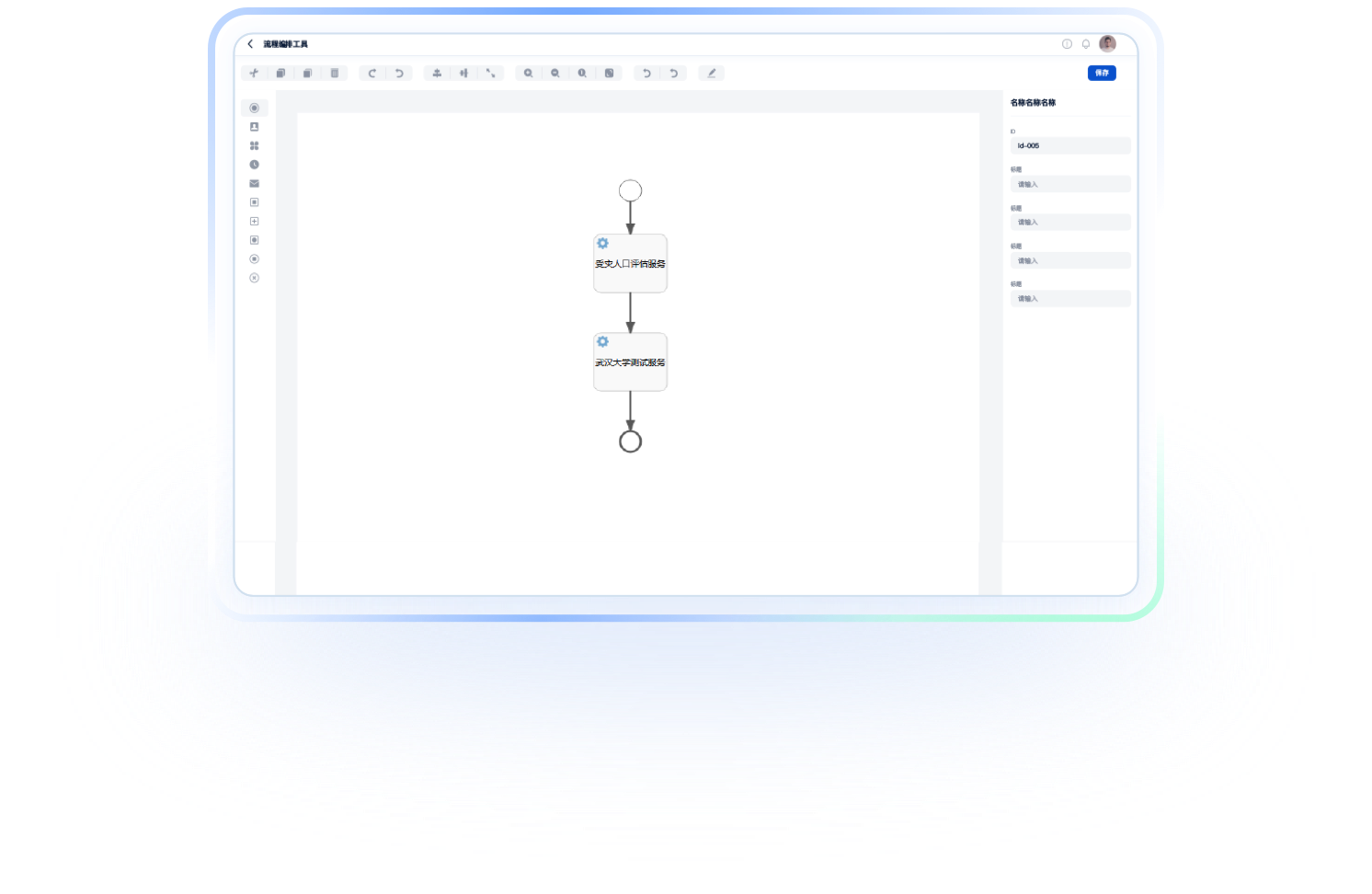Select the trash delete icon in toolbar
The width and height of the screenshot is (1372, 894).
(334, 74)
